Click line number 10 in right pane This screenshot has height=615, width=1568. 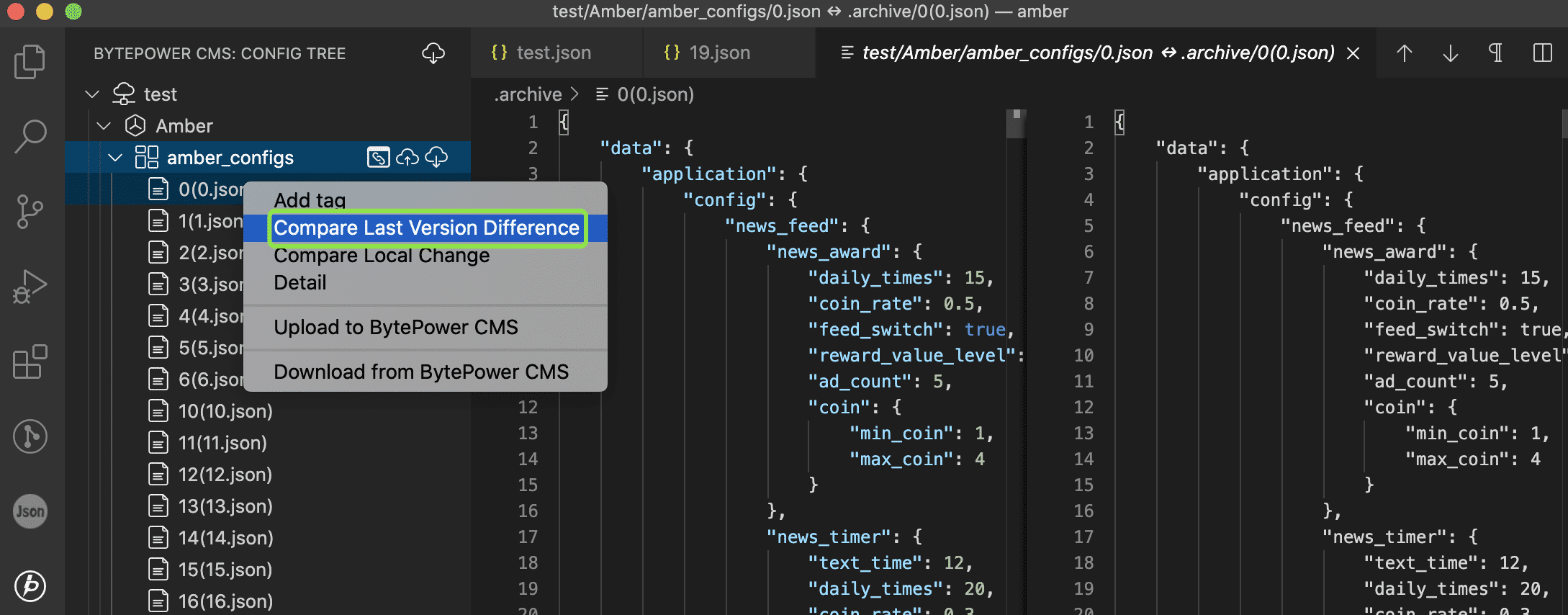click(x=1083, y=356)
